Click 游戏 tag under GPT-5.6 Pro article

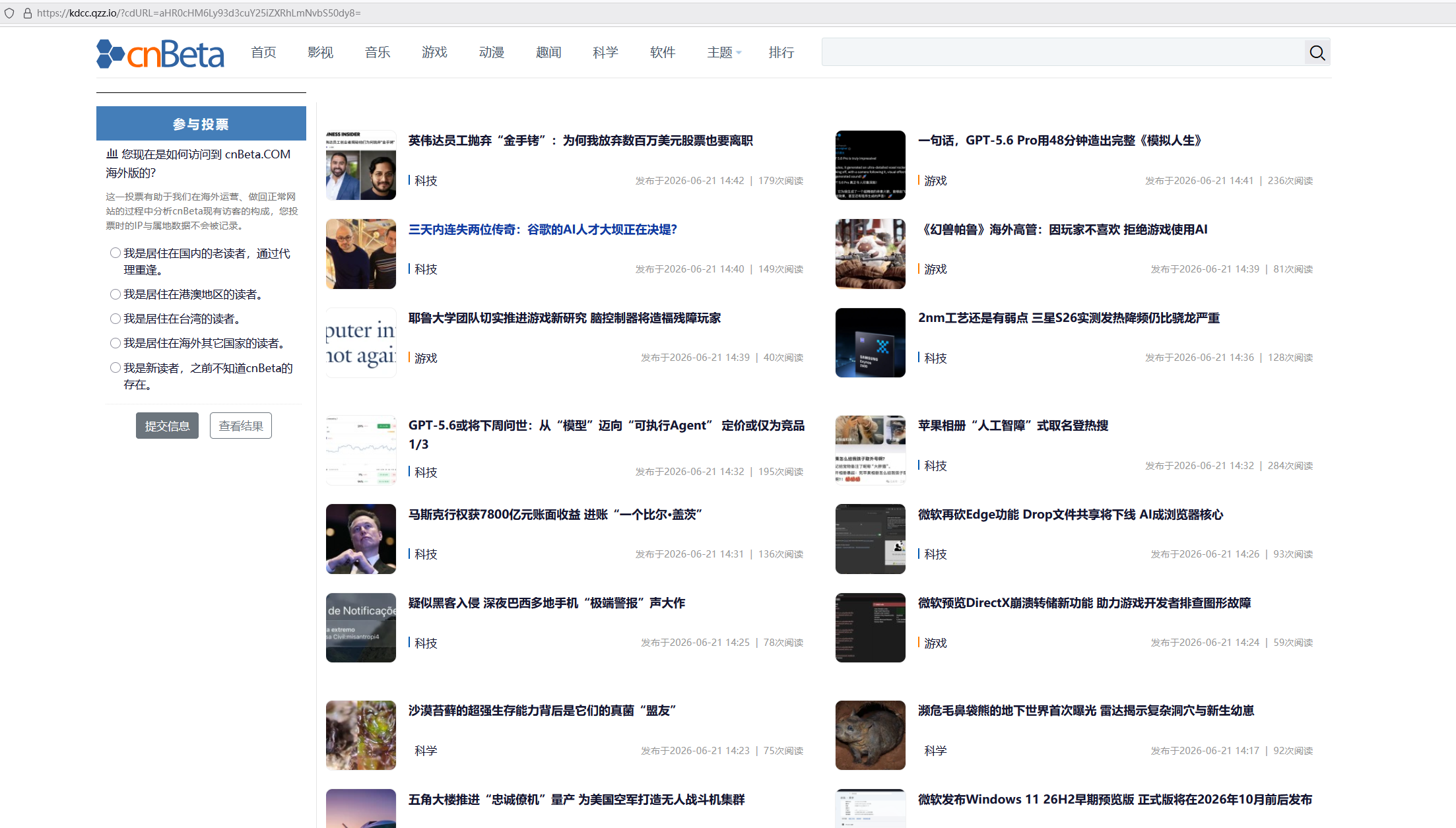point(935,181)
